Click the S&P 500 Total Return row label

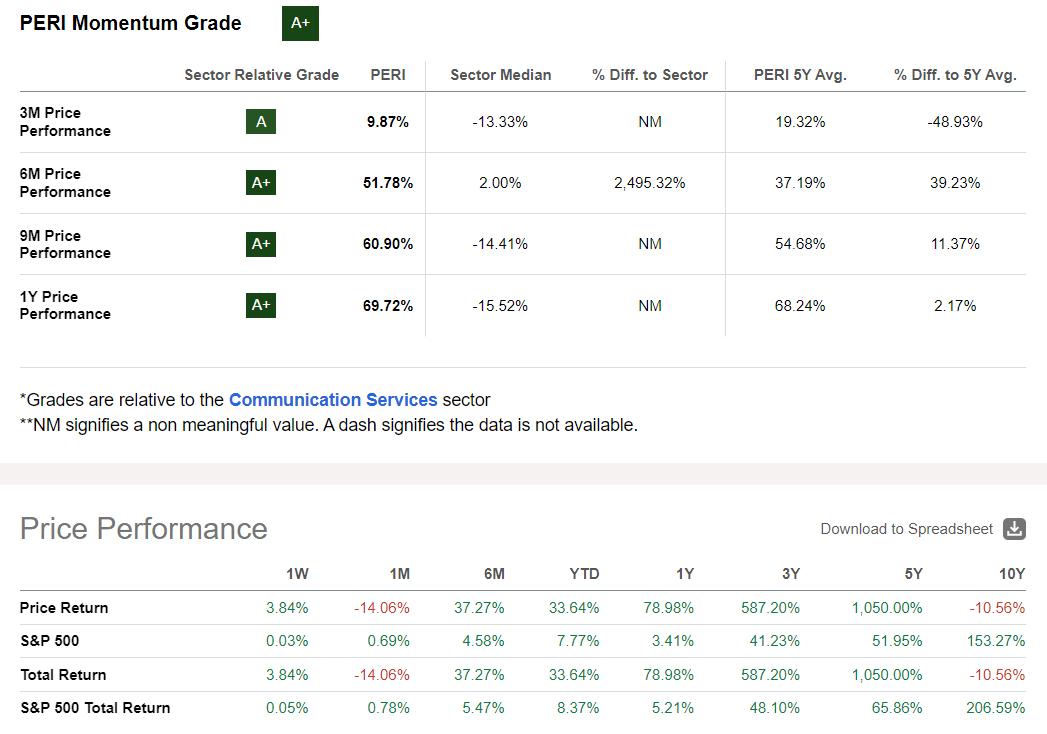point(98,707)
